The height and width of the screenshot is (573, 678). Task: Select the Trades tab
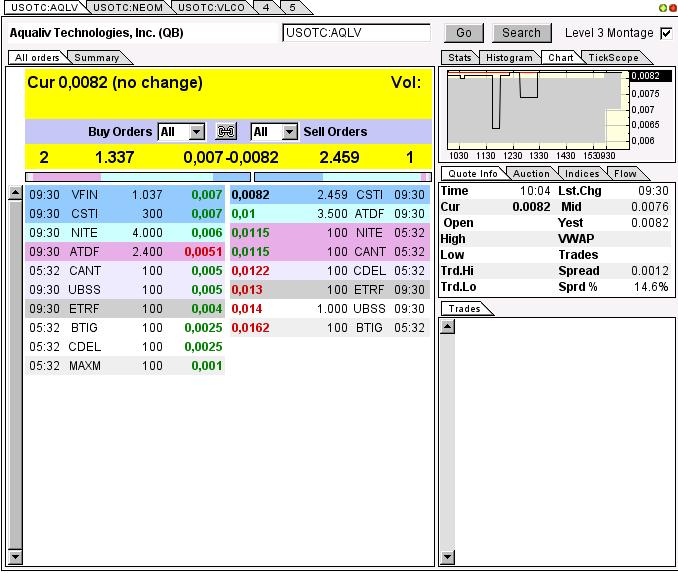pos(464,308)
